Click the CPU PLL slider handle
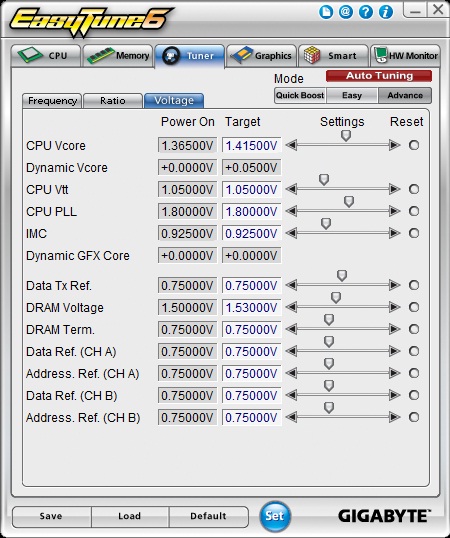Screen dimensions: 450x538 coord(349,201)
